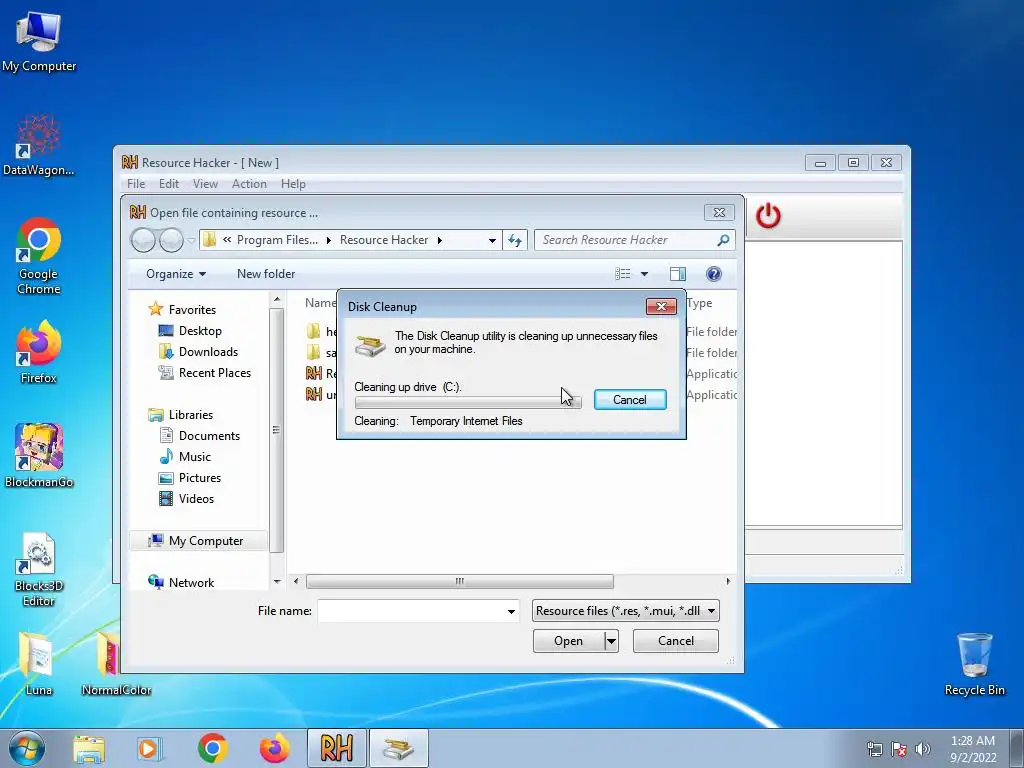The height and width of the screenshot is (768, 1024).
Task: Launch Google Chrome from desktop icon
Action: coord(39,256)
